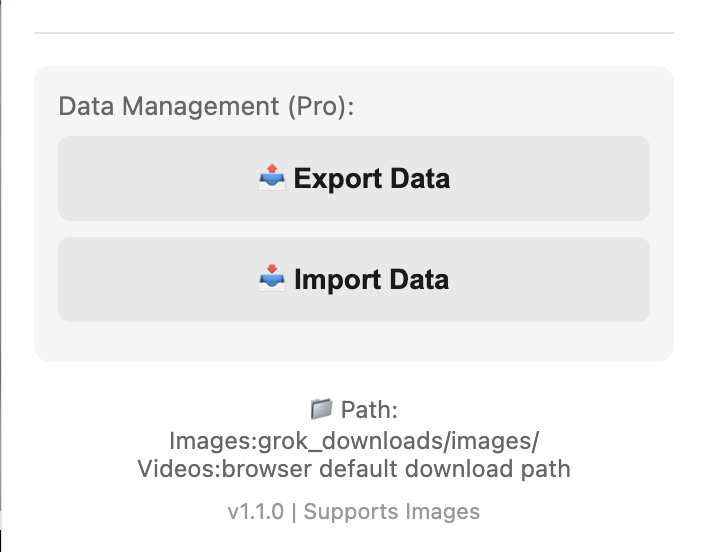Click the Supports Images footer text
Viewport: 702px width, 552px height.
[392, 512]
